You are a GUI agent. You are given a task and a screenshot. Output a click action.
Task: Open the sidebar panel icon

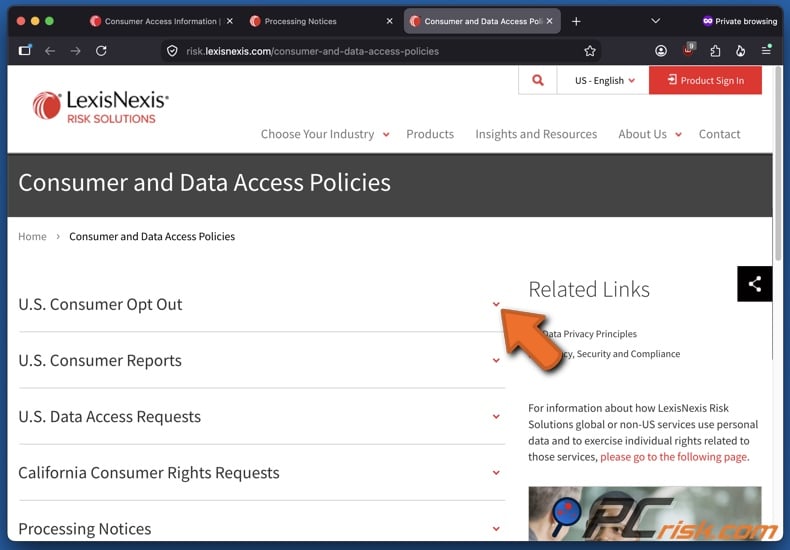[25, 50]
